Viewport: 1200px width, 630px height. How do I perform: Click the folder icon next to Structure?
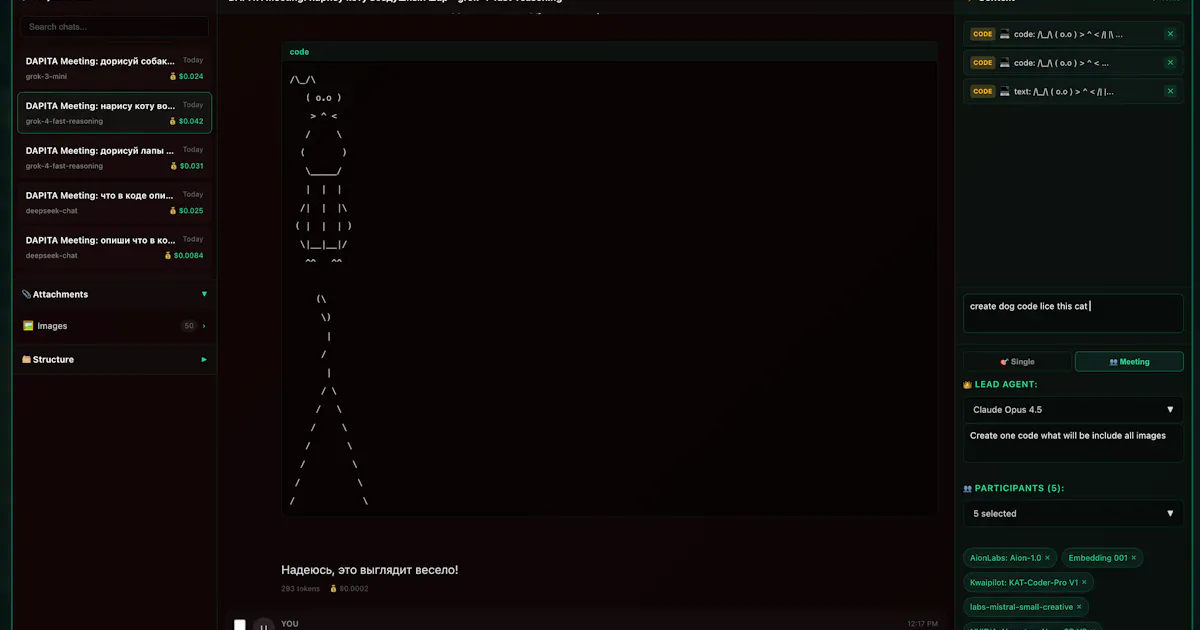26,359
